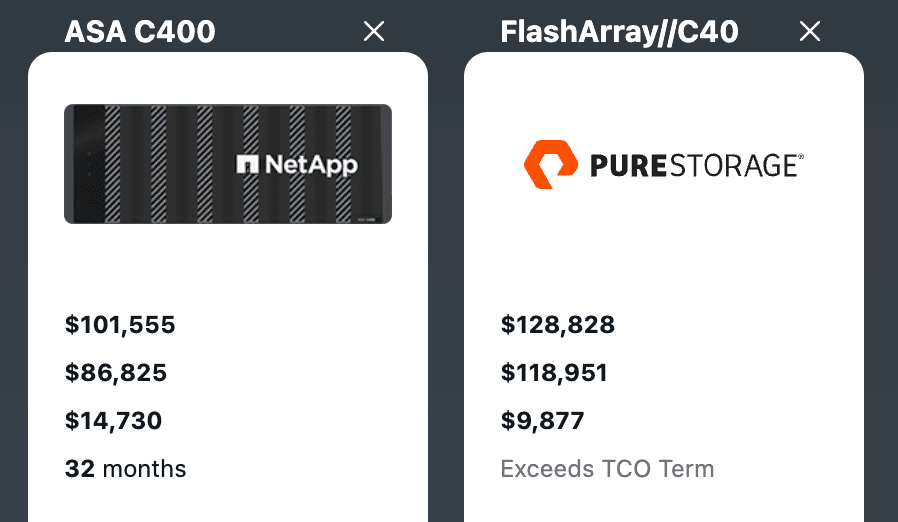Select the FlashArray//C40 title
This screenshot has width=898, height=522.
(x=619, y=32)
